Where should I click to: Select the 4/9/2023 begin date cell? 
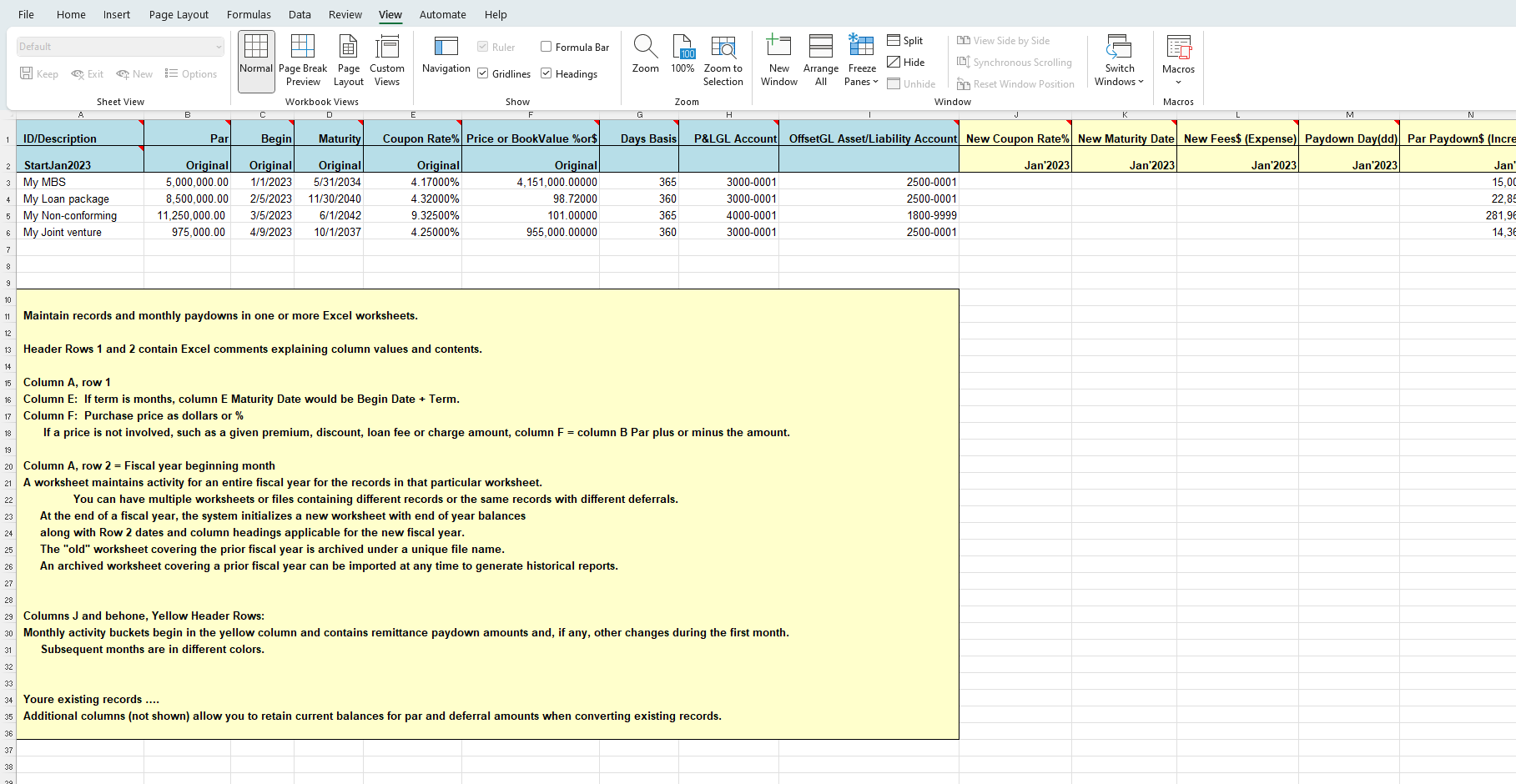(x=262, y=232)
